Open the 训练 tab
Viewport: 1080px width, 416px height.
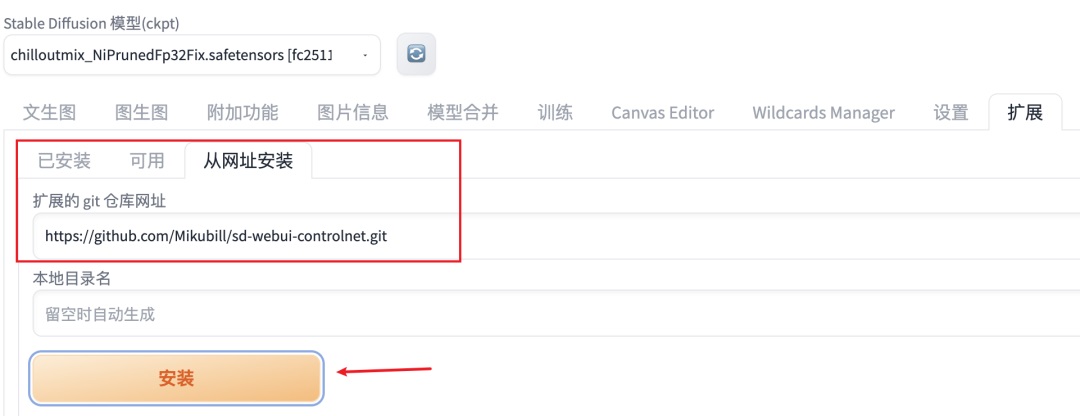pyautogui.click(x=555, y=112)
